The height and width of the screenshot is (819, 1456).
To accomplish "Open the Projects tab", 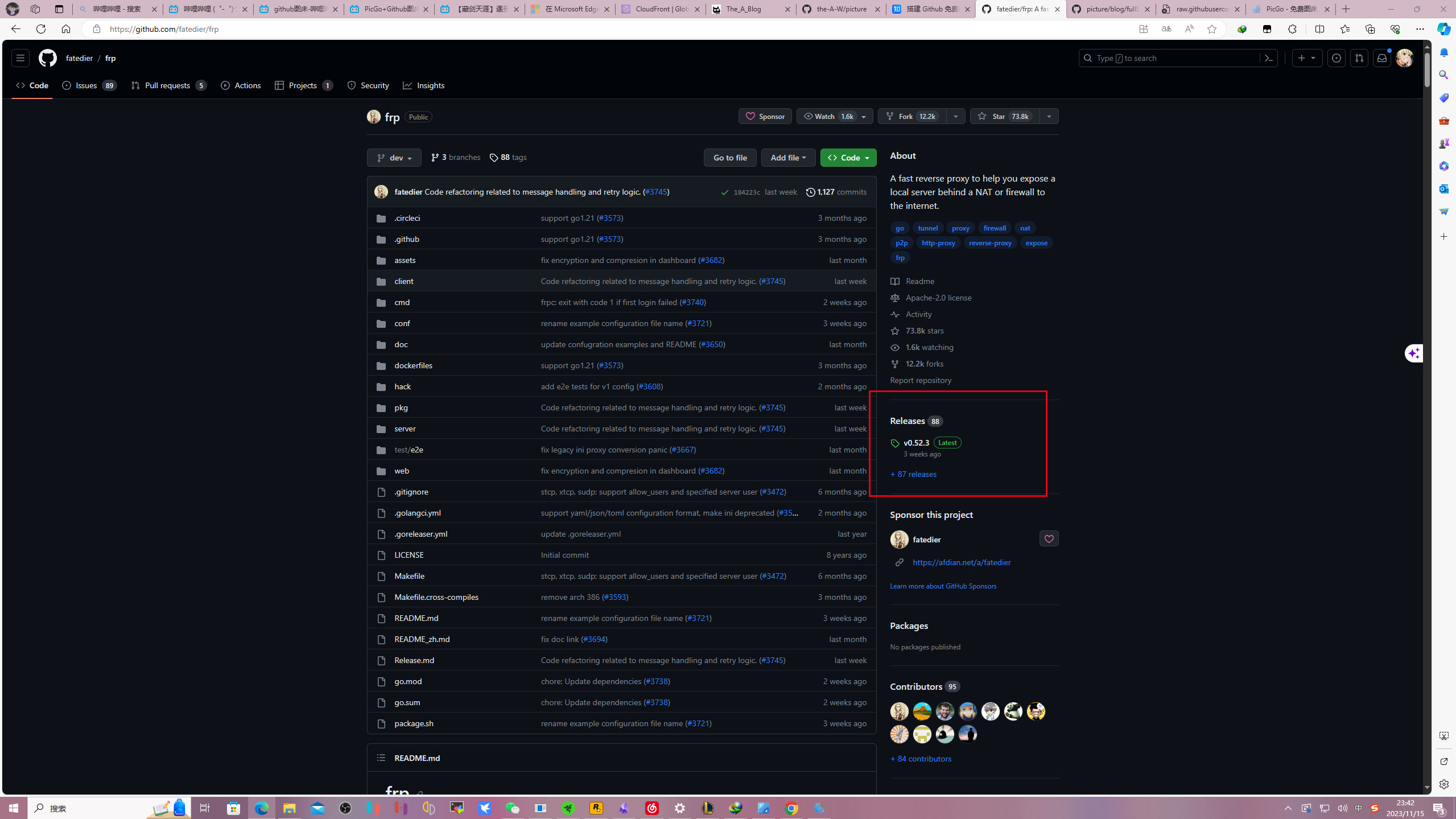I will coord(303,85).
